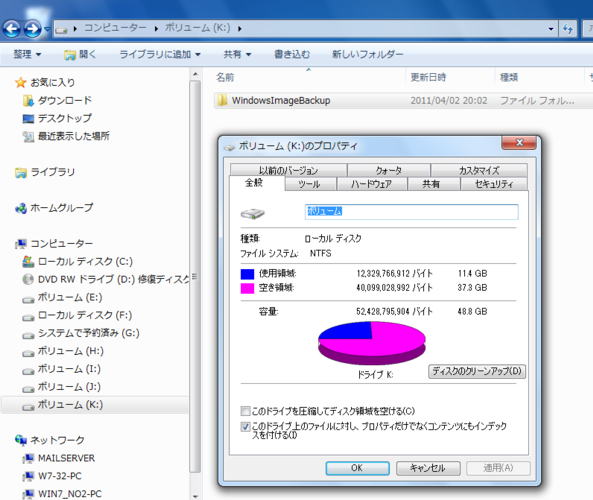Click the OK button
Image resolution: width=593 pixels, height=500 pixels.
coord(357,468)
